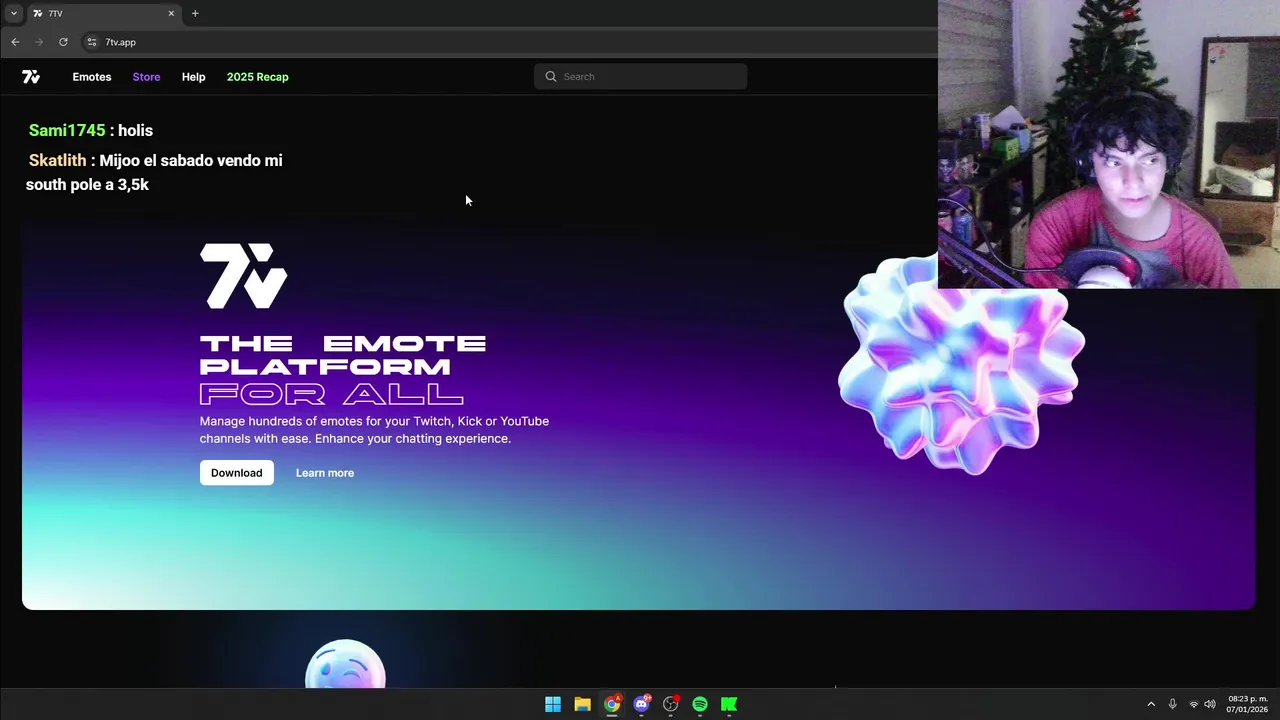
Task: Click the winking emoji graphic below hero
Action: pos(345,664)
